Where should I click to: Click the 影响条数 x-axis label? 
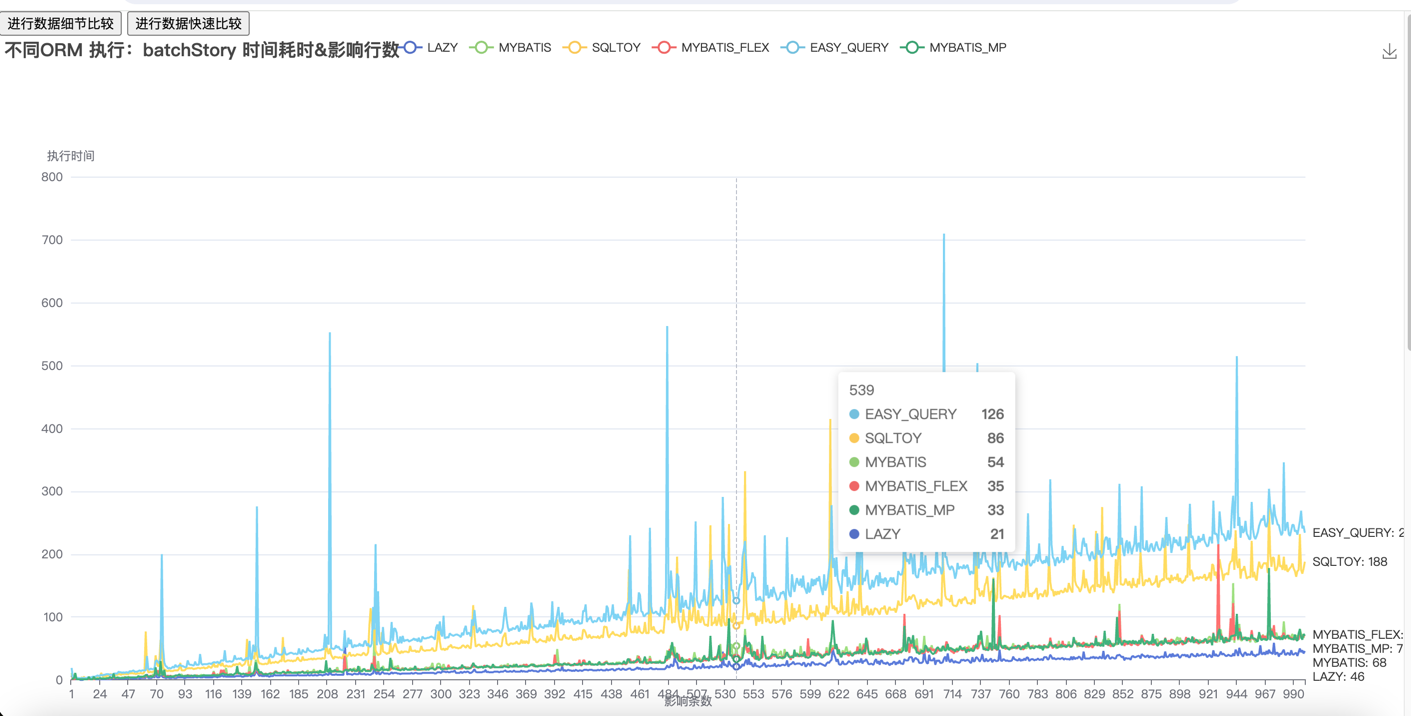click(x=688, y=702)
